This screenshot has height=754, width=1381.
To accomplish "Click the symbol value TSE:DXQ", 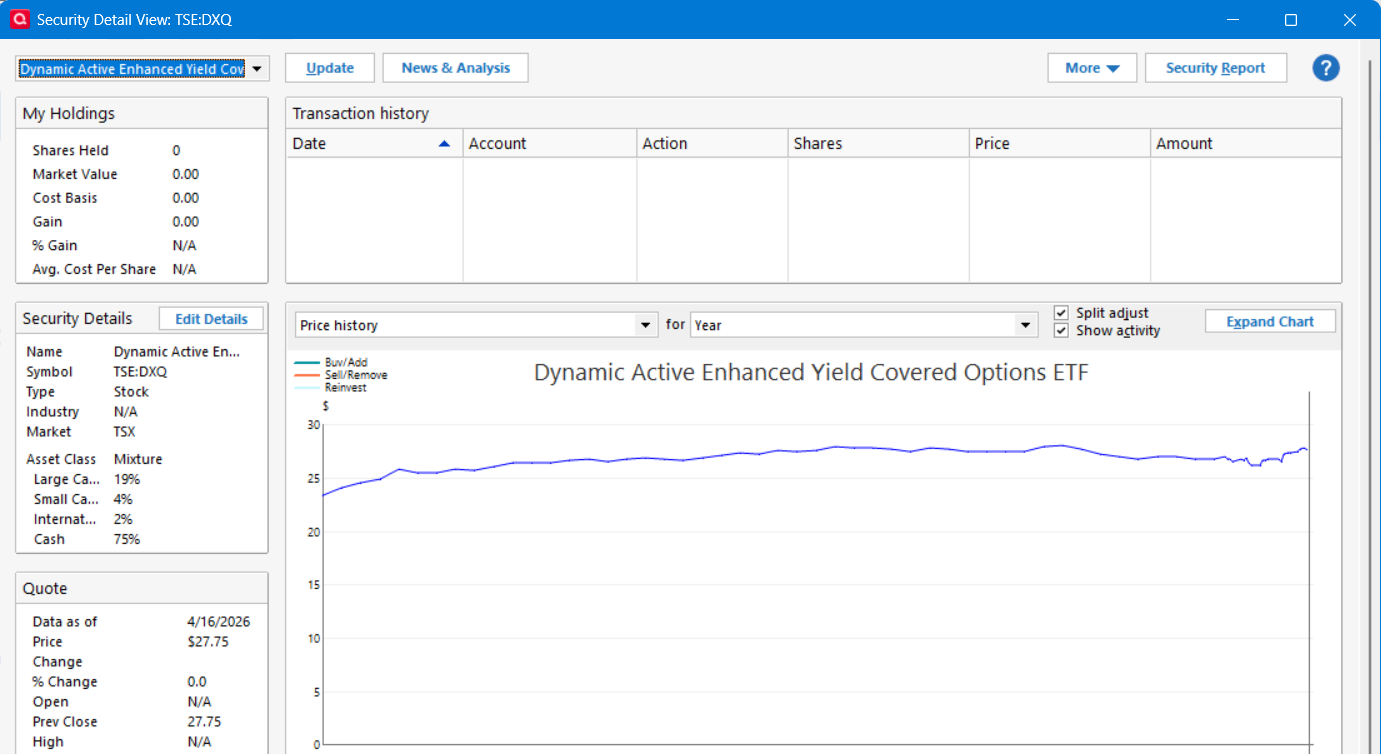I will coord(141,372).
